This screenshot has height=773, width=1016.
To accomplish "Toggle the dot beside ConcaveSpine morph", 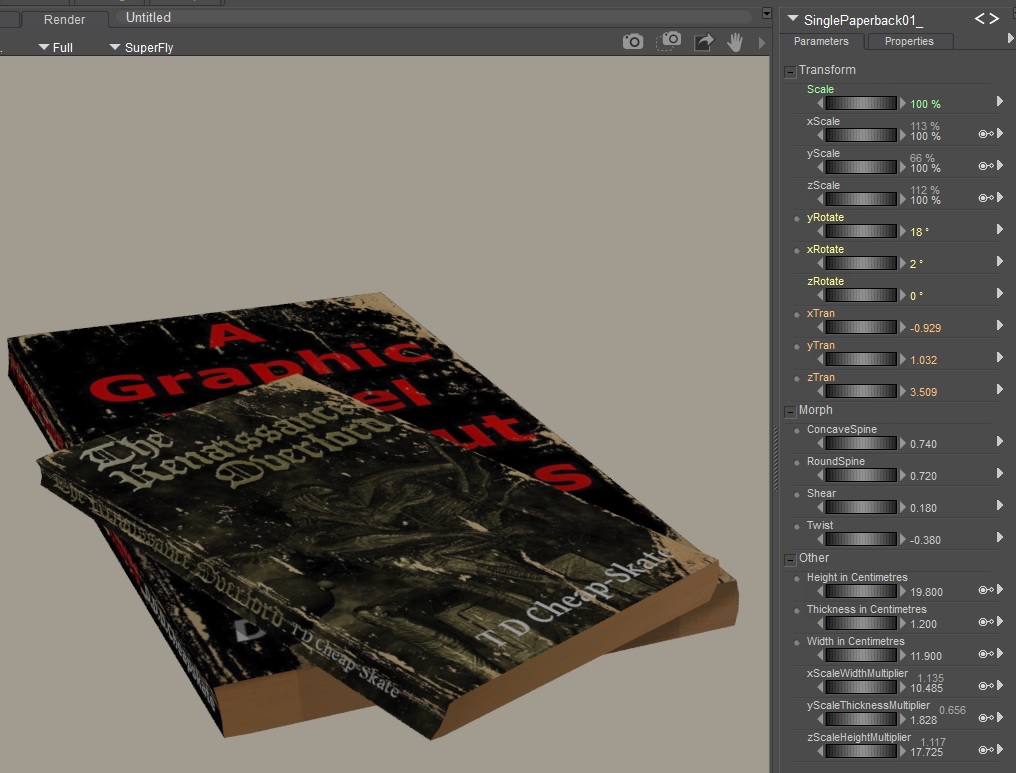I will (x=797, y=430).
